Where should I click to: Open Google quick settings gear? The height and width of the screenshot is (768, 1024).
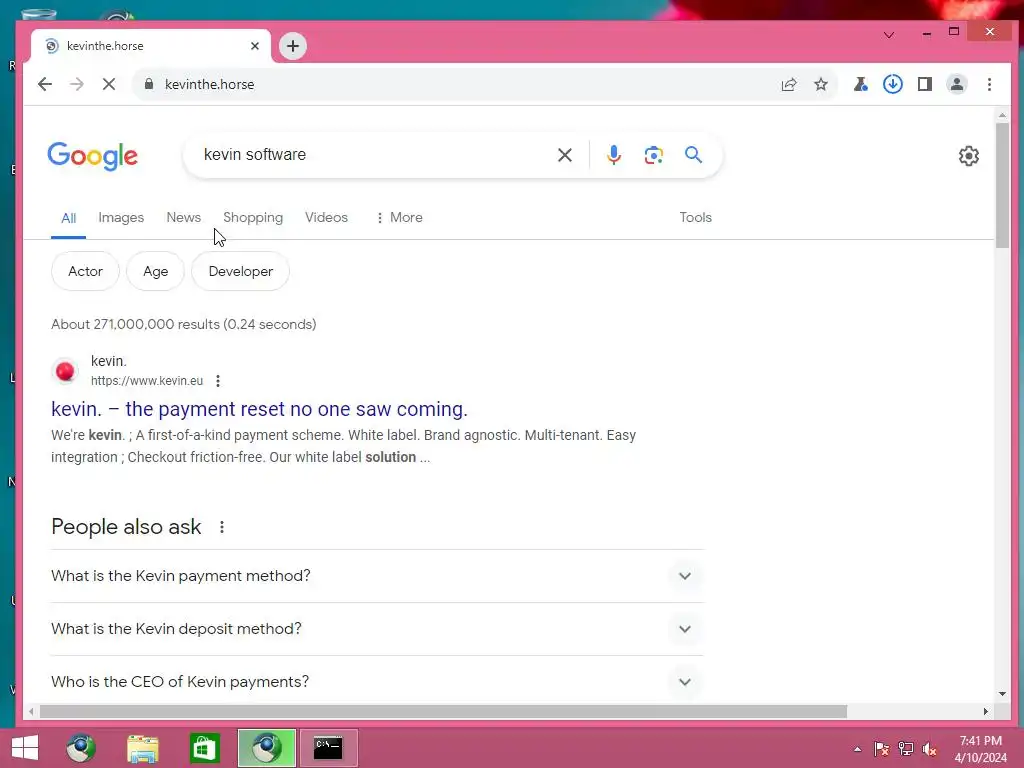[x=968, y=156]
